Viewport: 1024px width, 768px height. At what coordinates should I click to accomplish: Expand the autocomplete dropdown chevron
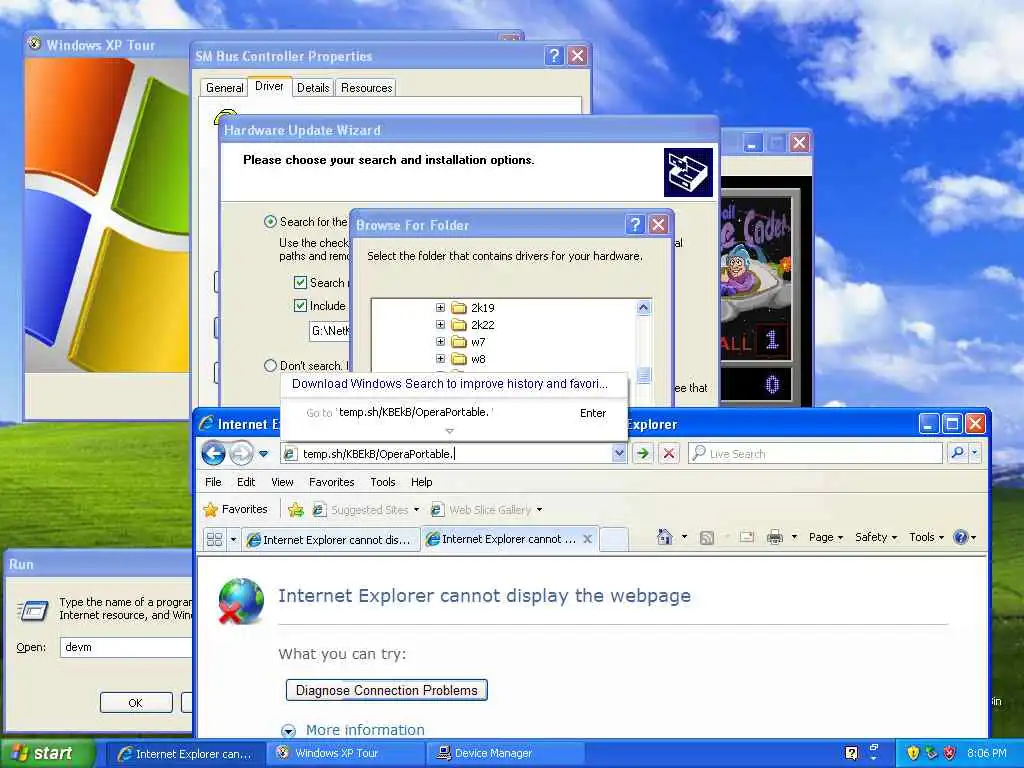click(x=449, y=431)
